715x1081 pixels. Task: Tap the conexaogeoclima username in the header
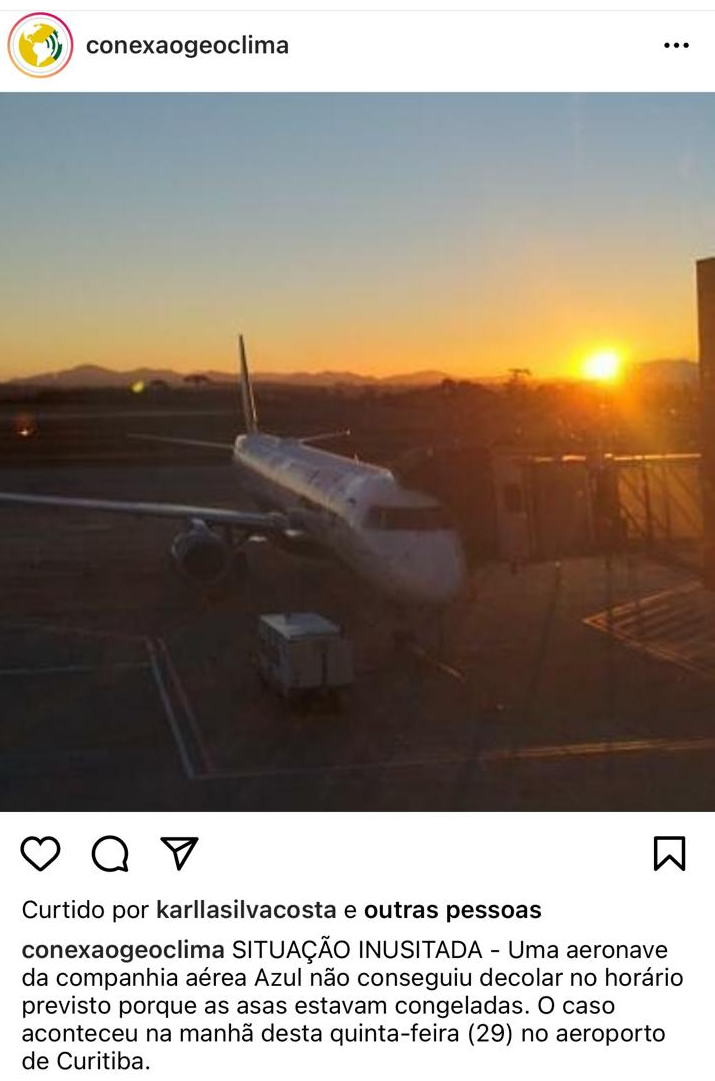tap(188, 46)
